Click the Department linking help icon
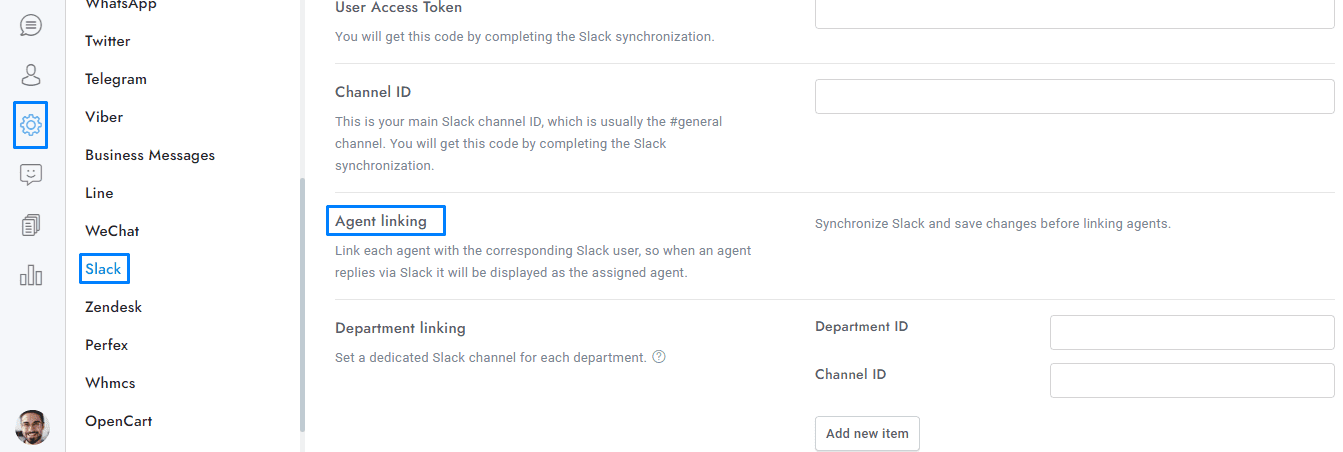 coord(659,356)
